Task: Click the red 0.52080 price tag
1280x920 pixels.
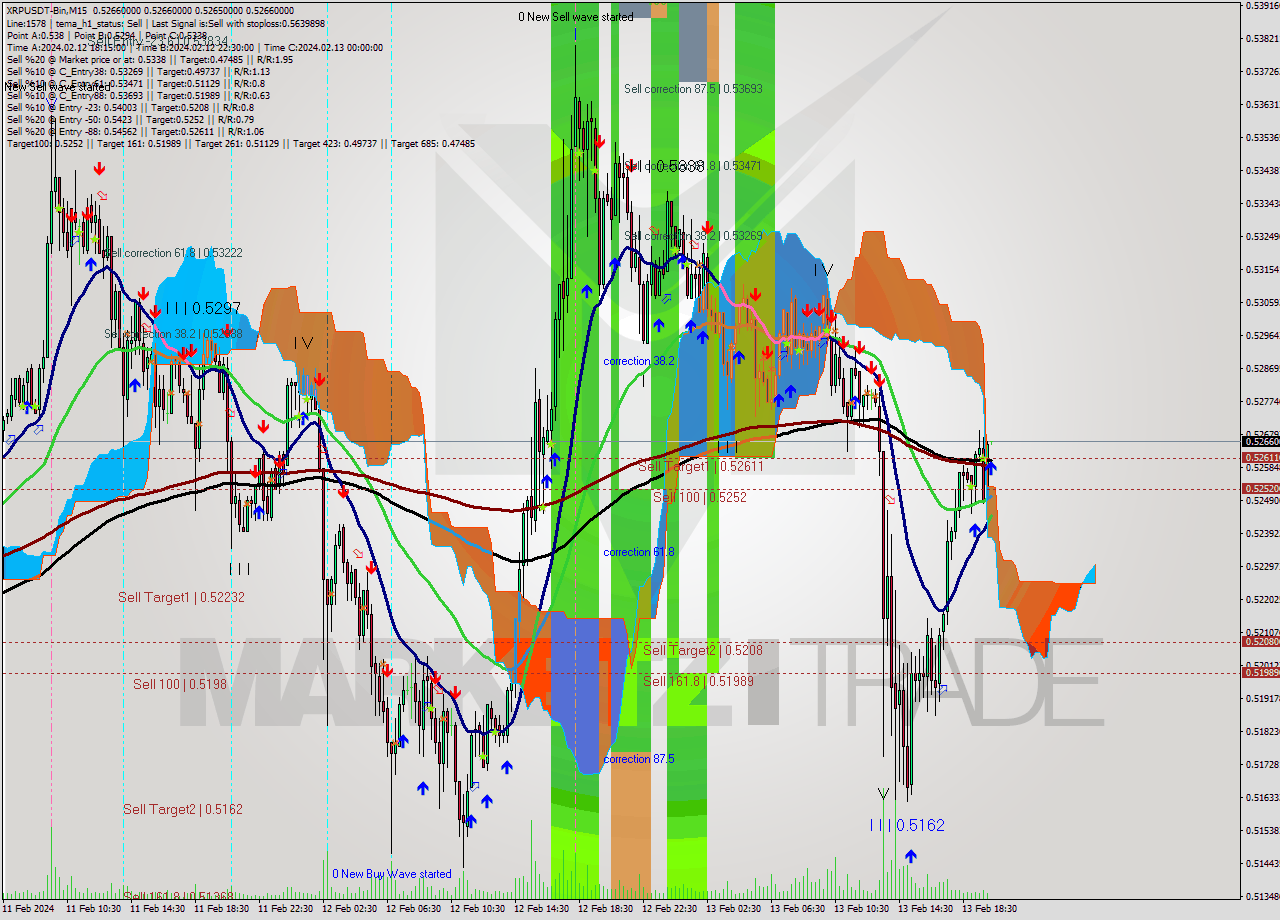Action: 1260,641
